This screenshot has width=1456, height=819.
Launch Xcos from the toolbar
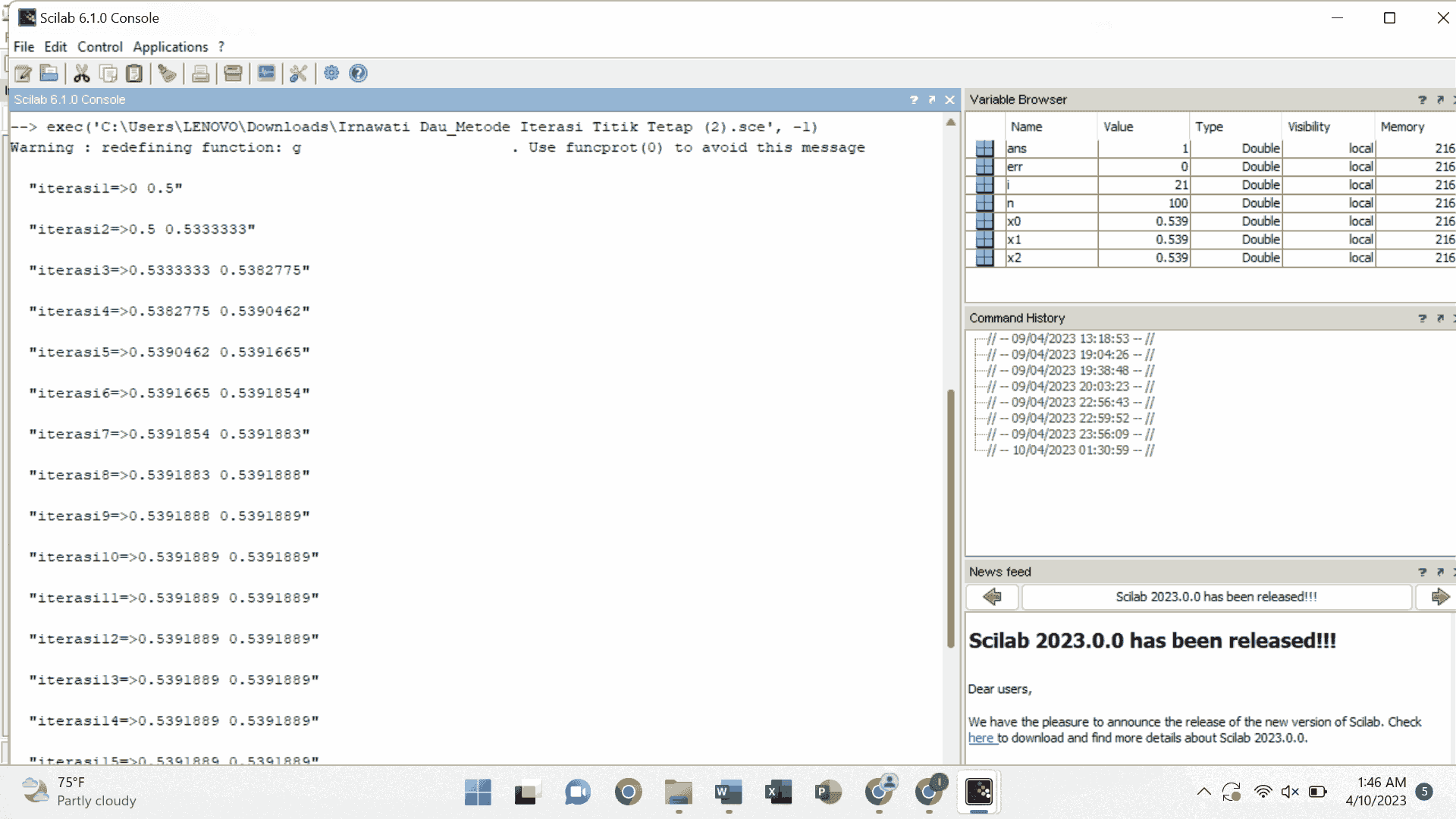click(x=266, y=74)
